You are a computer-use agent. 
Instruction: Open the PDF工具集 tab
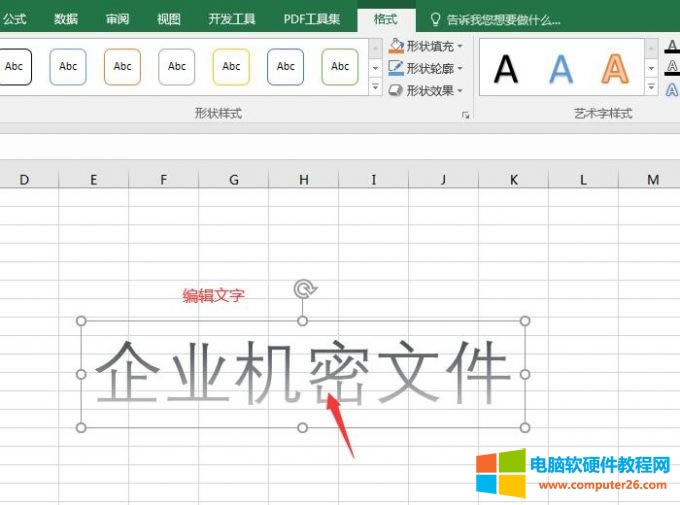point(311,19)
